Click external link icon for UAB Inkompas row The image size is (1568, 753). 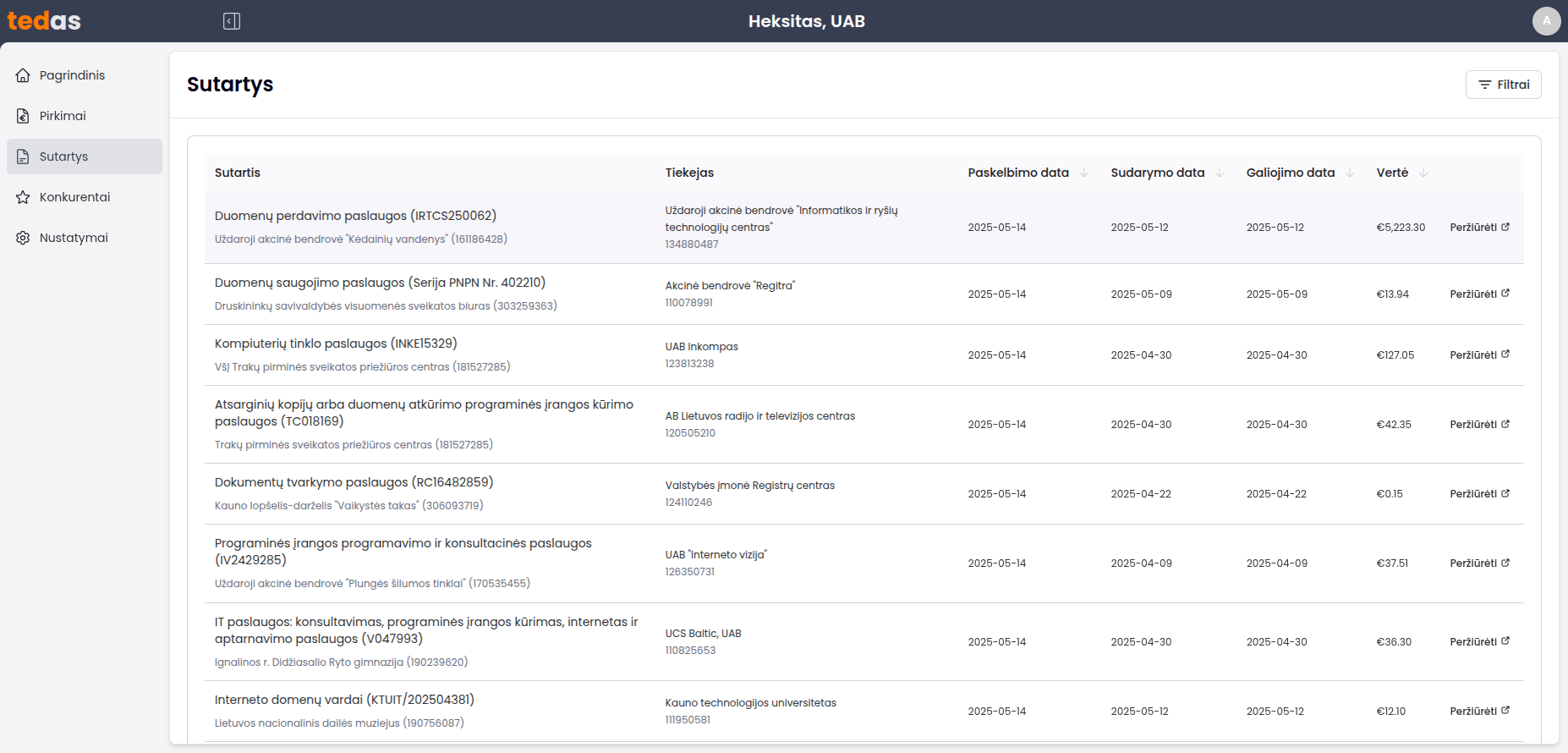1505,355
